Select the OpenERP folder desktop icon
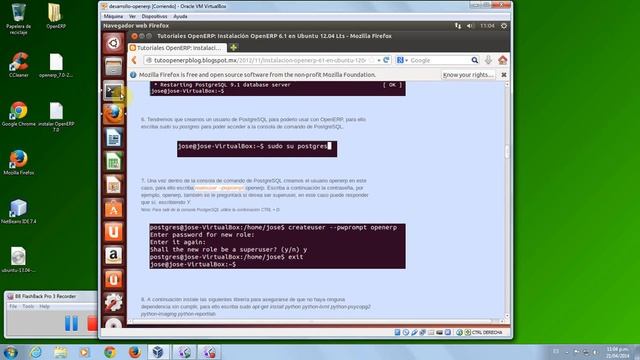The width and height of the screenshot is (640, 360). point(56,16)
